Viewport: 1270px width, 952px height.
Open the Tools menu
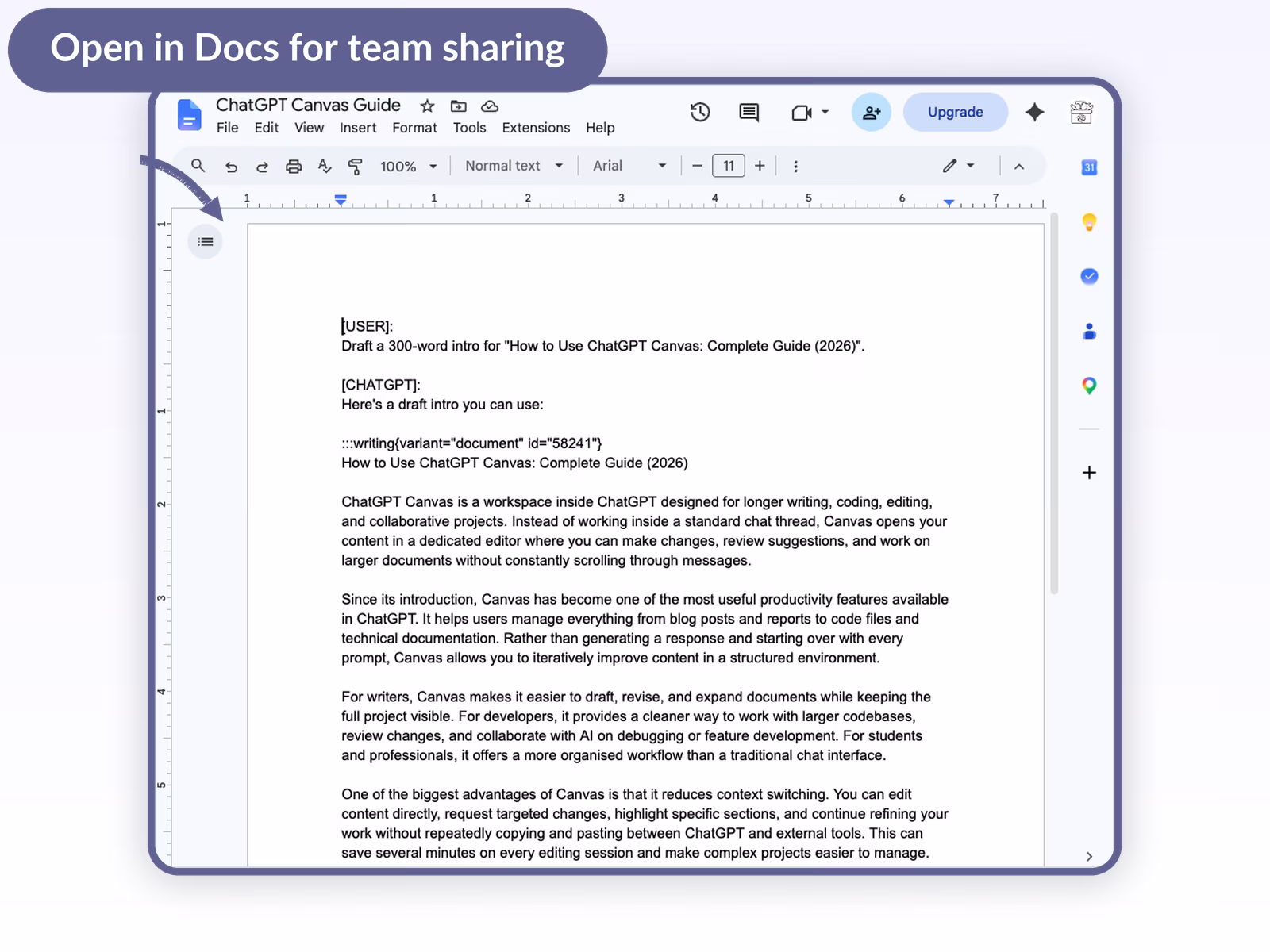coord(469,128)
